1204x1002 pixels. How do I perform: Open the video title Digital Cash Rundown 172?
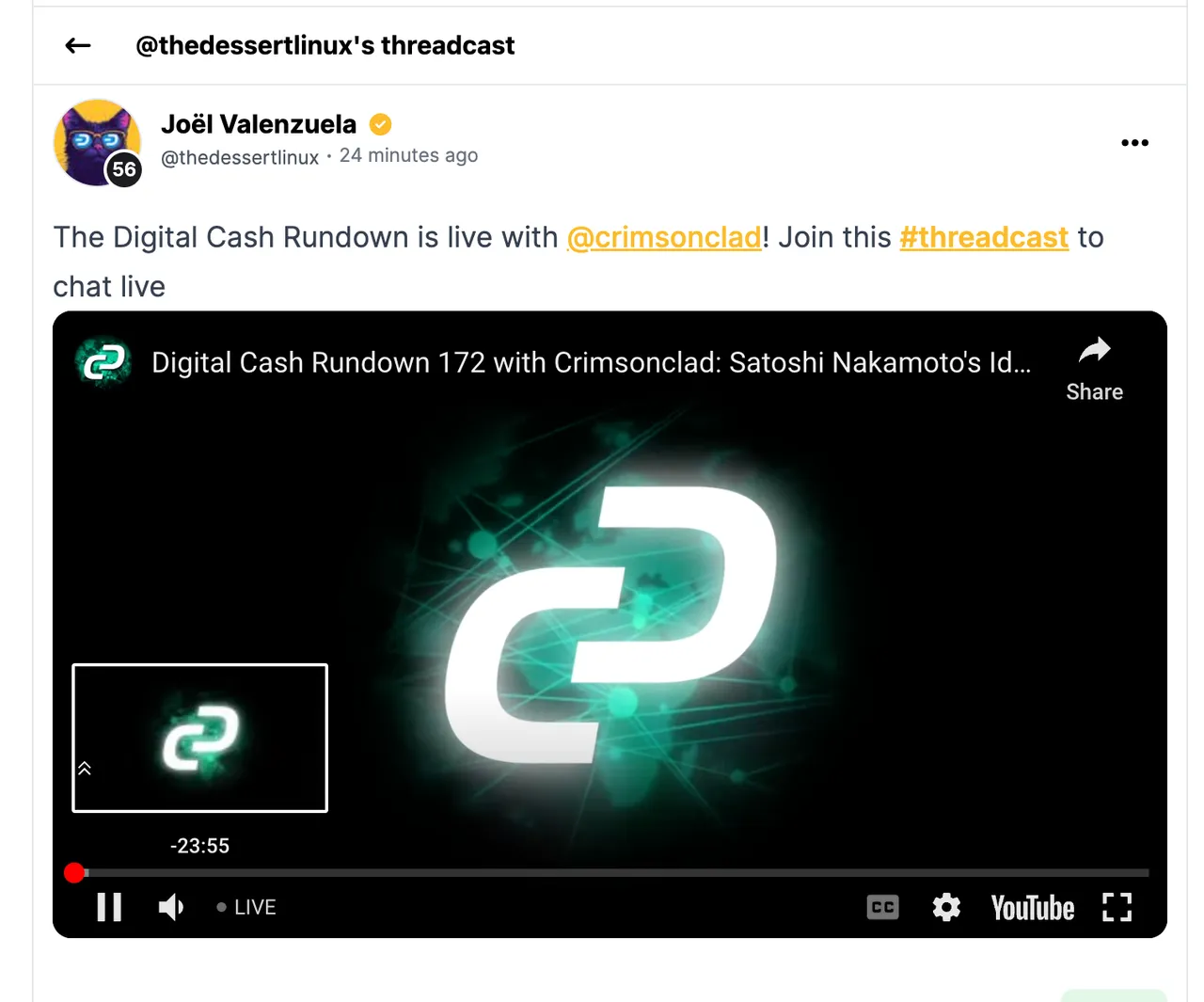point(591,362)
